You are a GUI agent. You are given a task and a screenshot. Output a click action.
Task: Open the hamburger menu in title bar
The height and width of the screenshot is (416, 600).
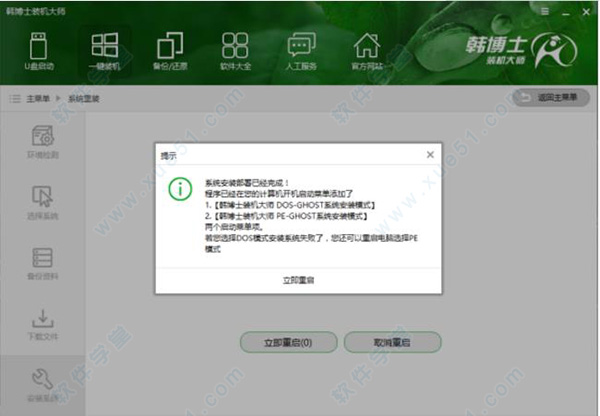[x=545, y=11]
